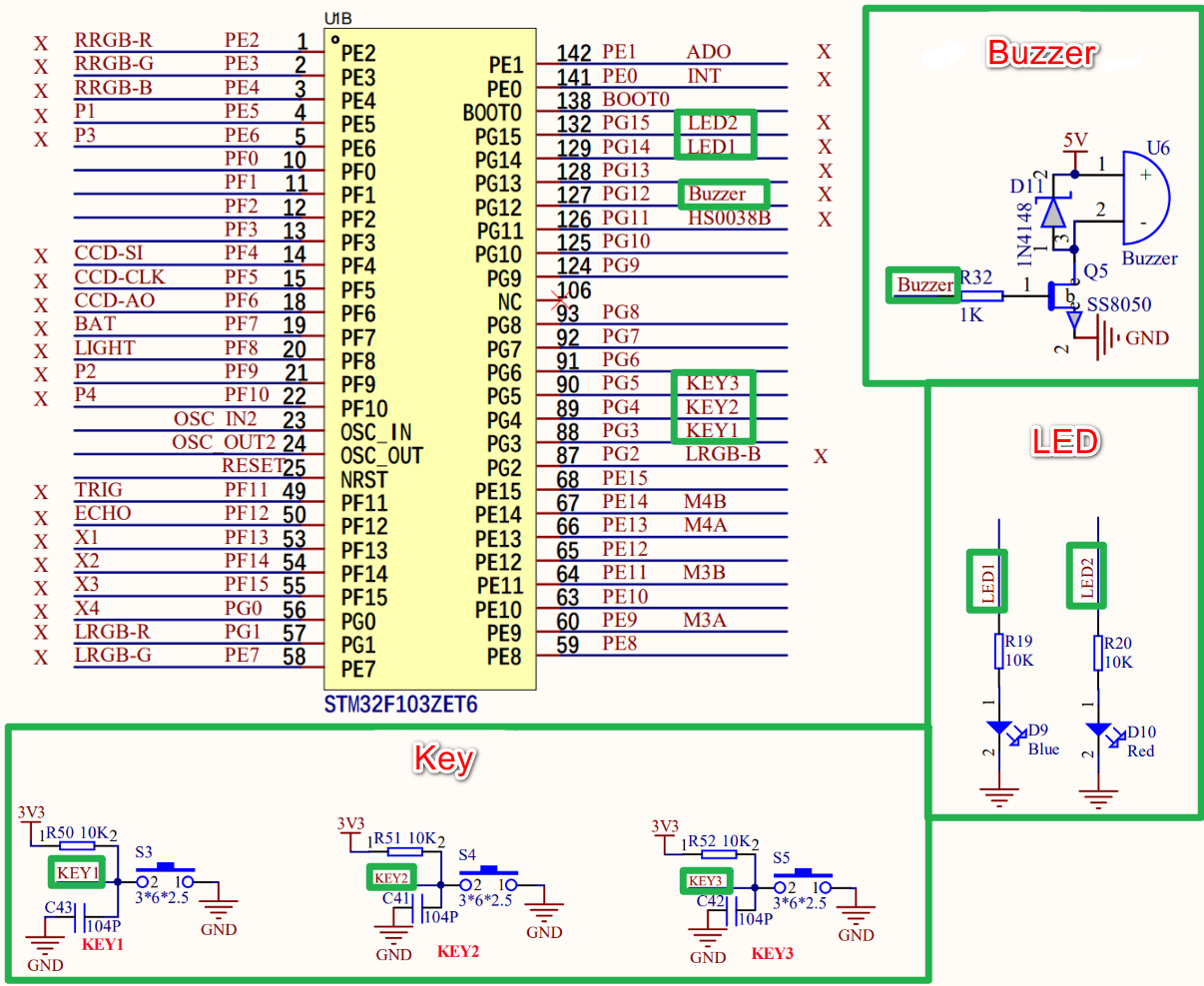The width and height of the screenshot is (1204, 986).
Task: Click the INT net label beside PE0
Action: pyautogui.click(x=704, y=75)
